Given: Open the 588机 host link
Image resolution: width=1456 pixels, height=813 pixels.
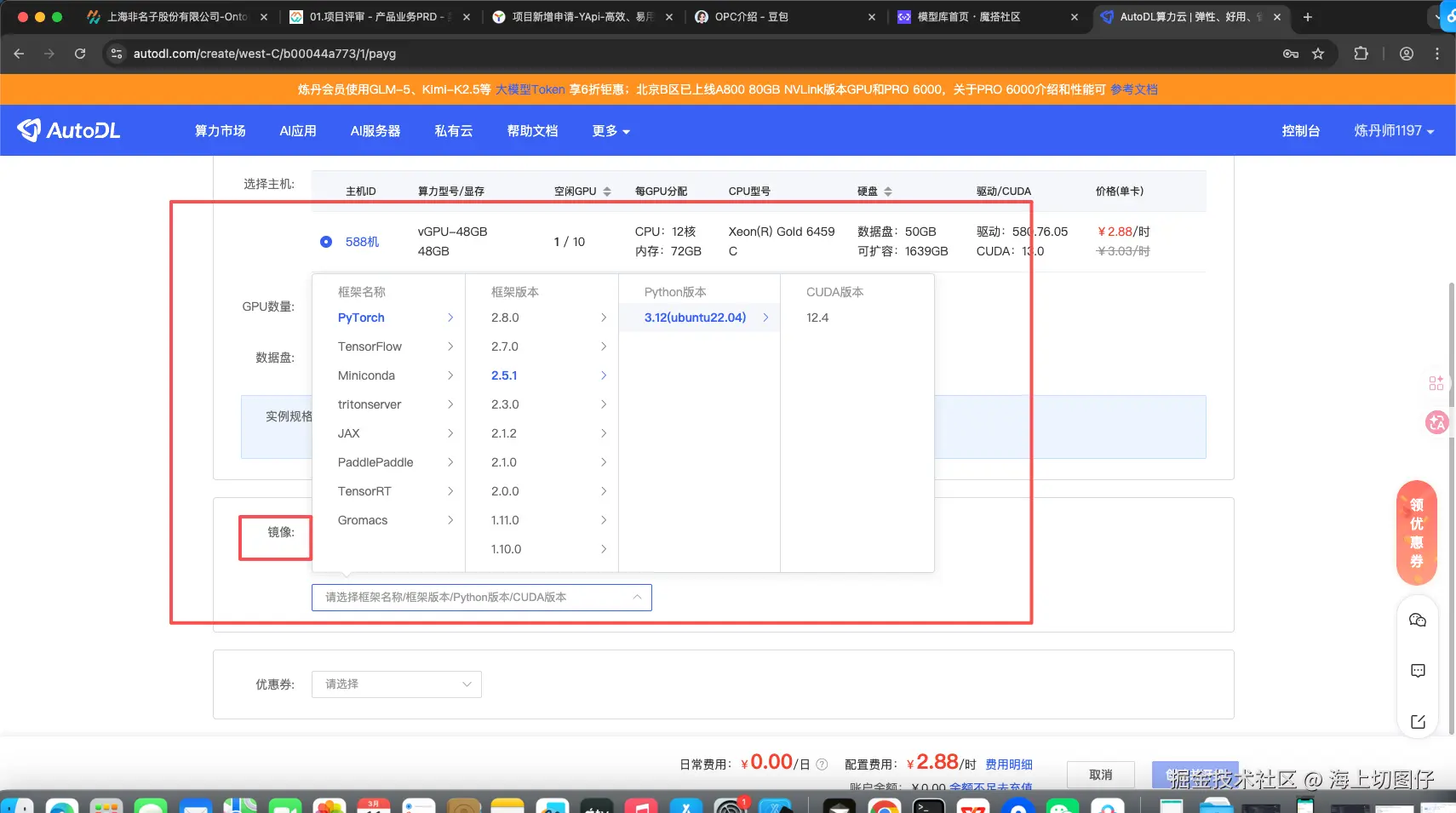Looking at the screenshot, I should pyautogui.click(x=363, y=242).
